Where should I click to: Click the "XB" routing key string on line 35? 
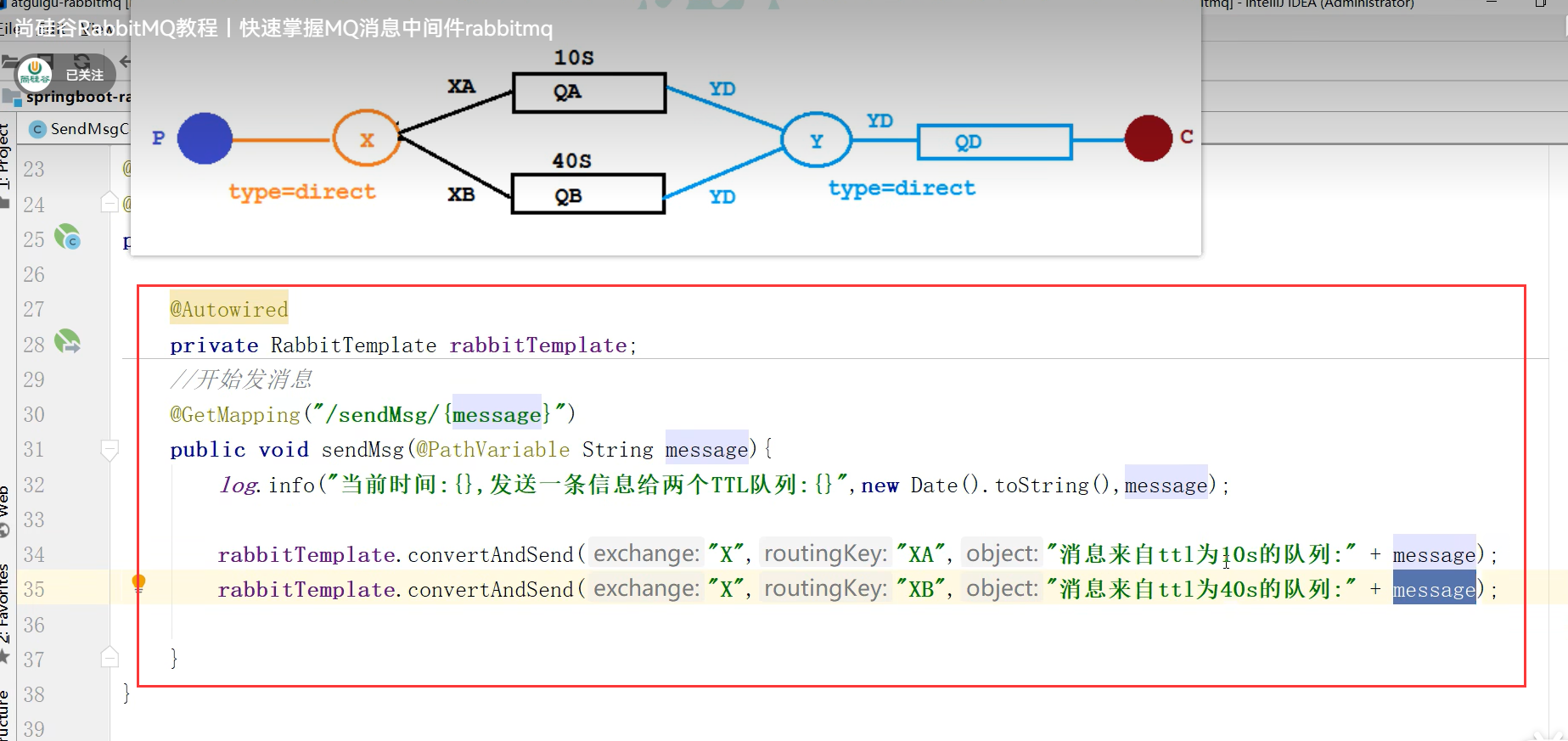coord(921,590)
